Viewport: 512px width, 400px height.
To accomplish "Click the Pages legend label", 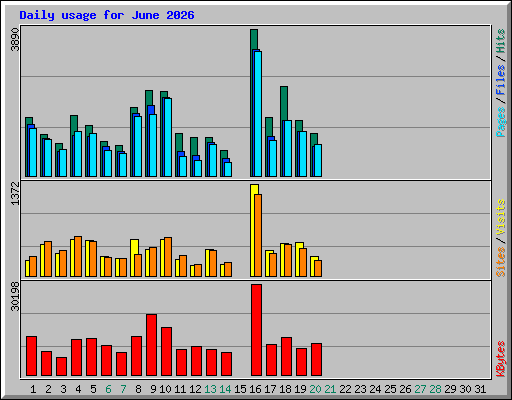I will (500, 122).
